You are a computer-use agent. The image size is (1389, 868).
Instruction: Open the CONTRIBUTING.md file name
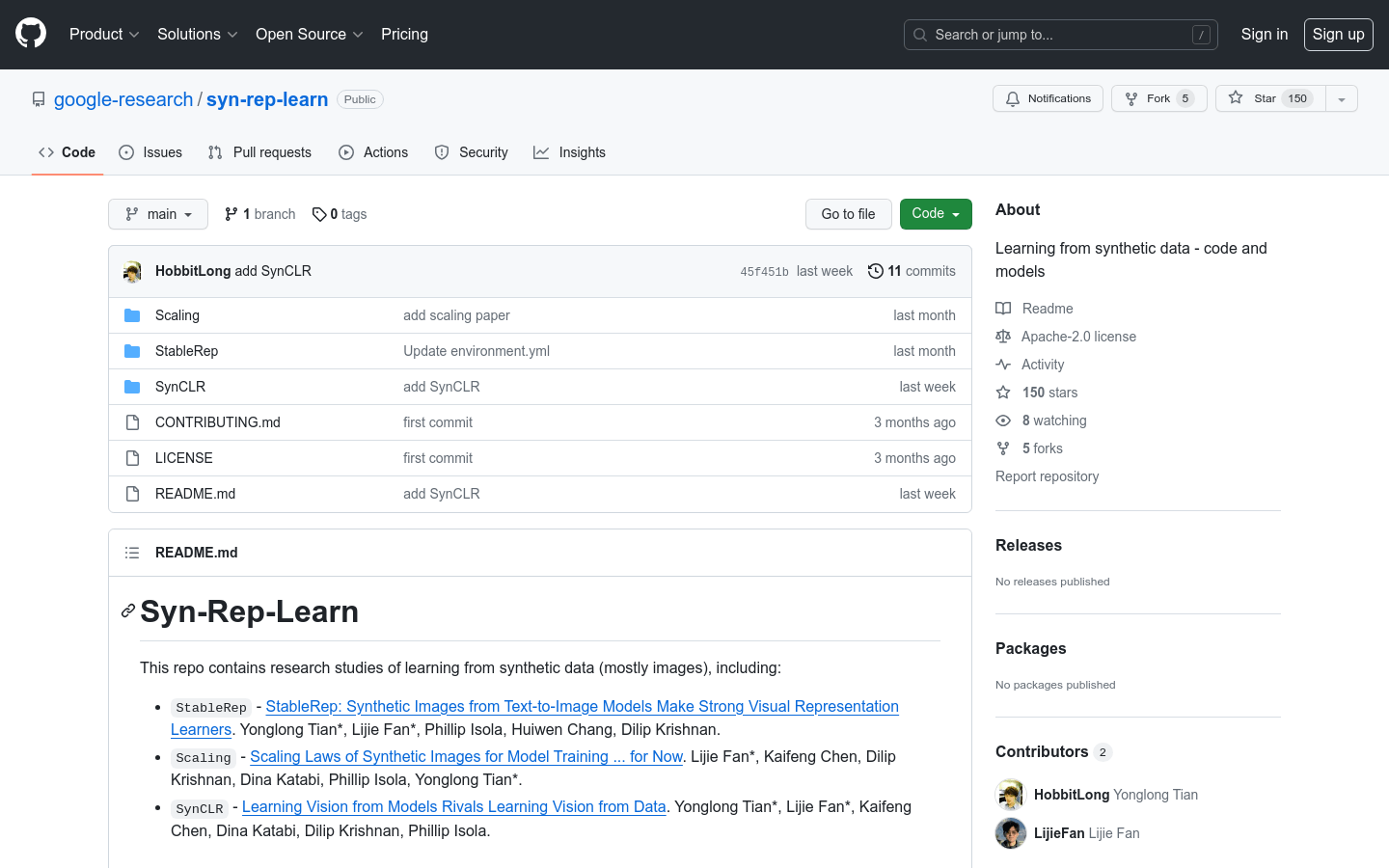click(218, 422)
